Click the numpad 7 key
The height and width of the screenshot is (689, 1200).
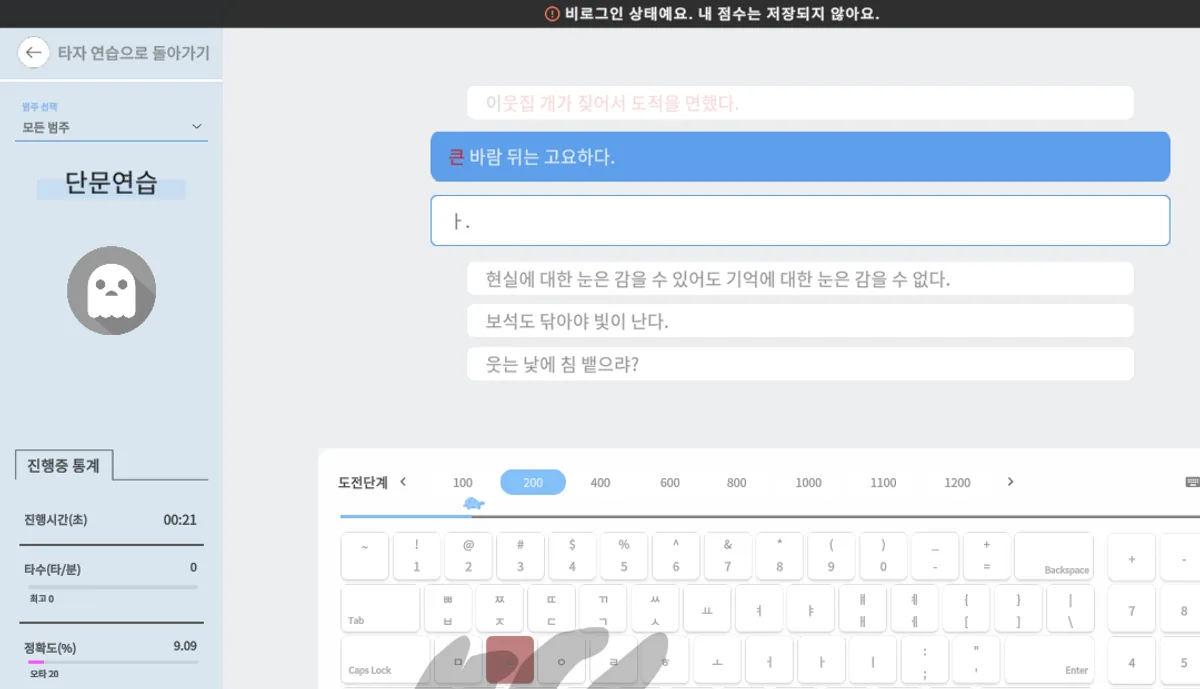pyautogui.click(x=1132, y=608)
